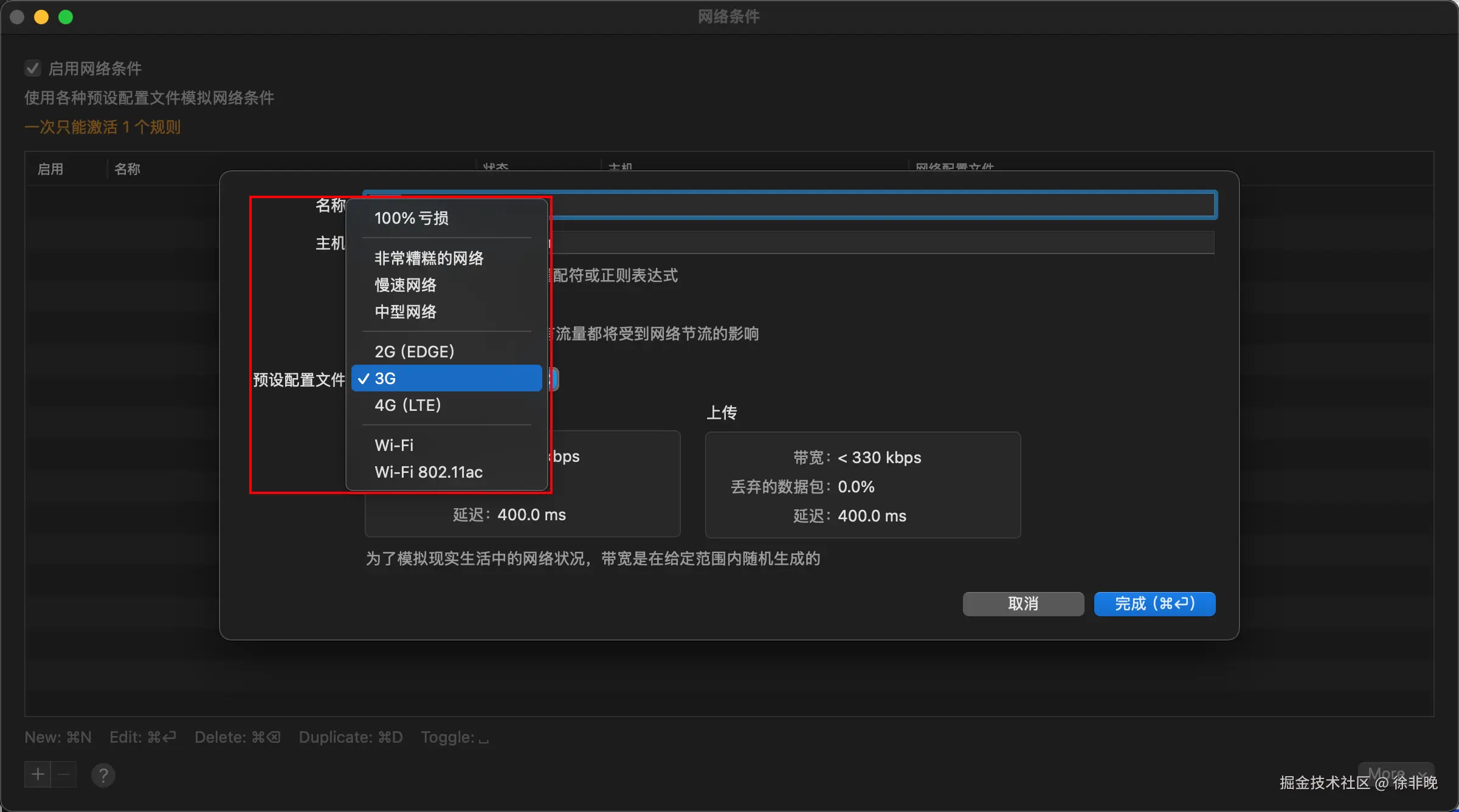Click the plus icon to add rule
Image resolution: width=1459 pixels, height=812 pixels.
(38, 774)
